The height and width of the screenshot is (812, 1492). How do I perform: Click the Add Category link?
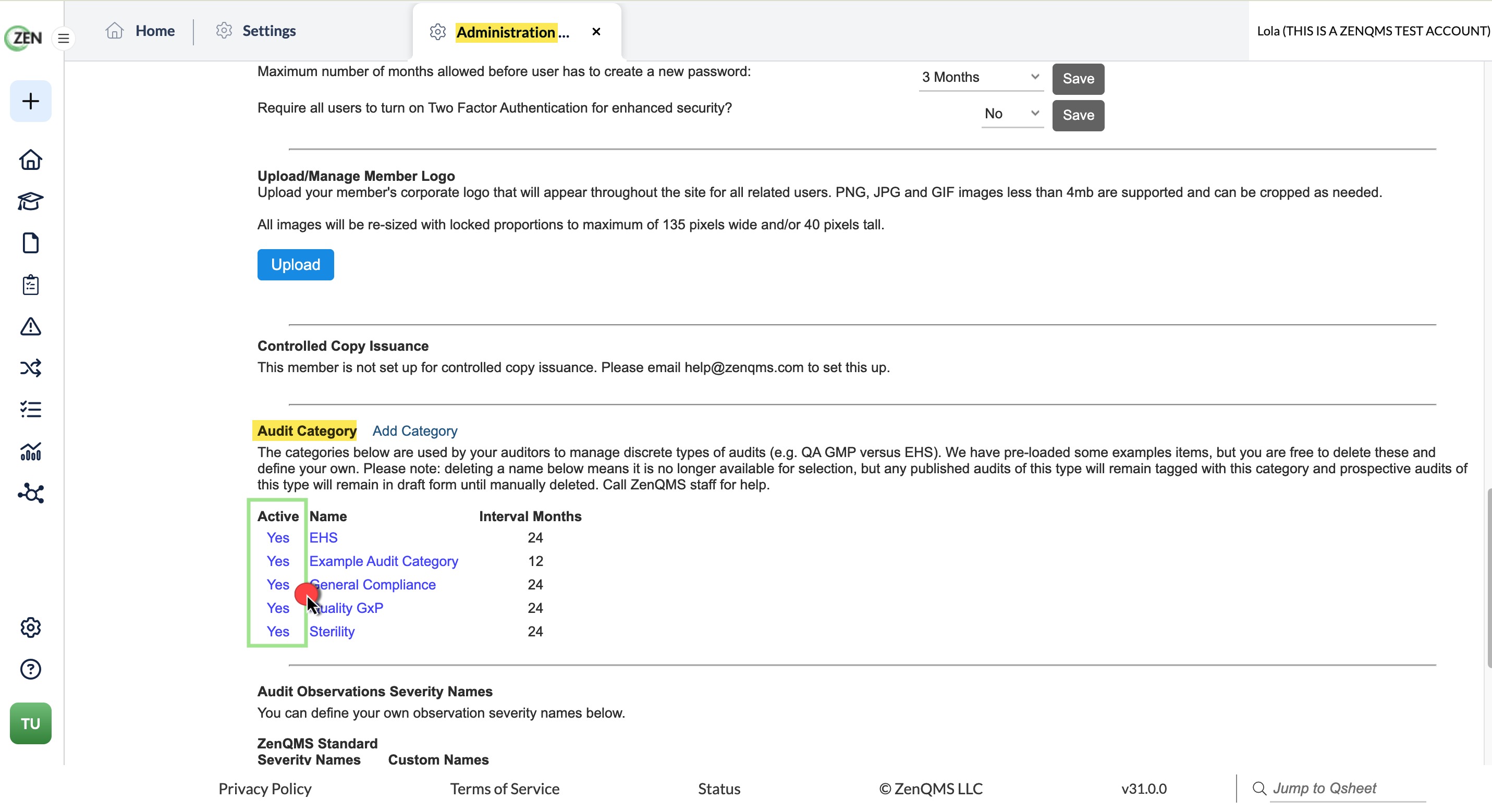coord(414,431)
